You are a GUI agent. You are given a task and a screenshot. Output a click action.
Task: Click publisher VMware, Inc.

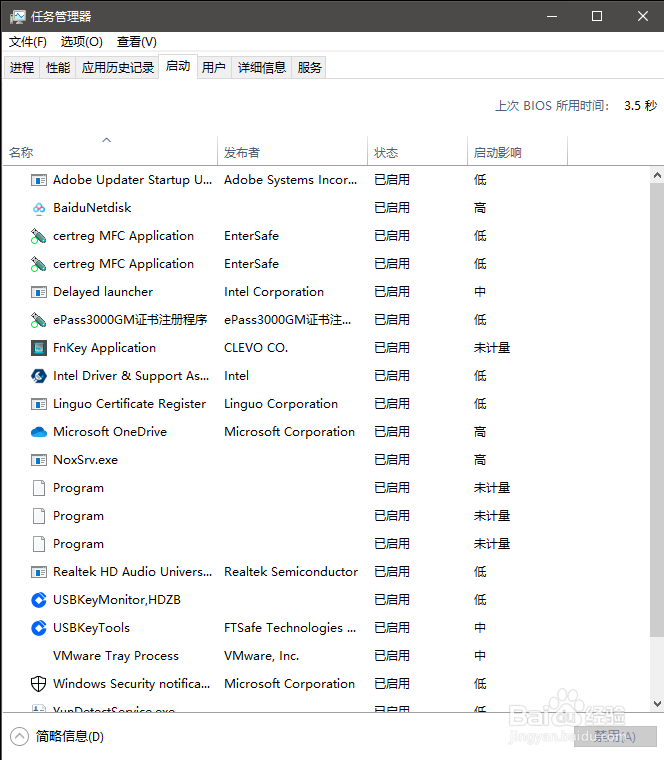262,656
